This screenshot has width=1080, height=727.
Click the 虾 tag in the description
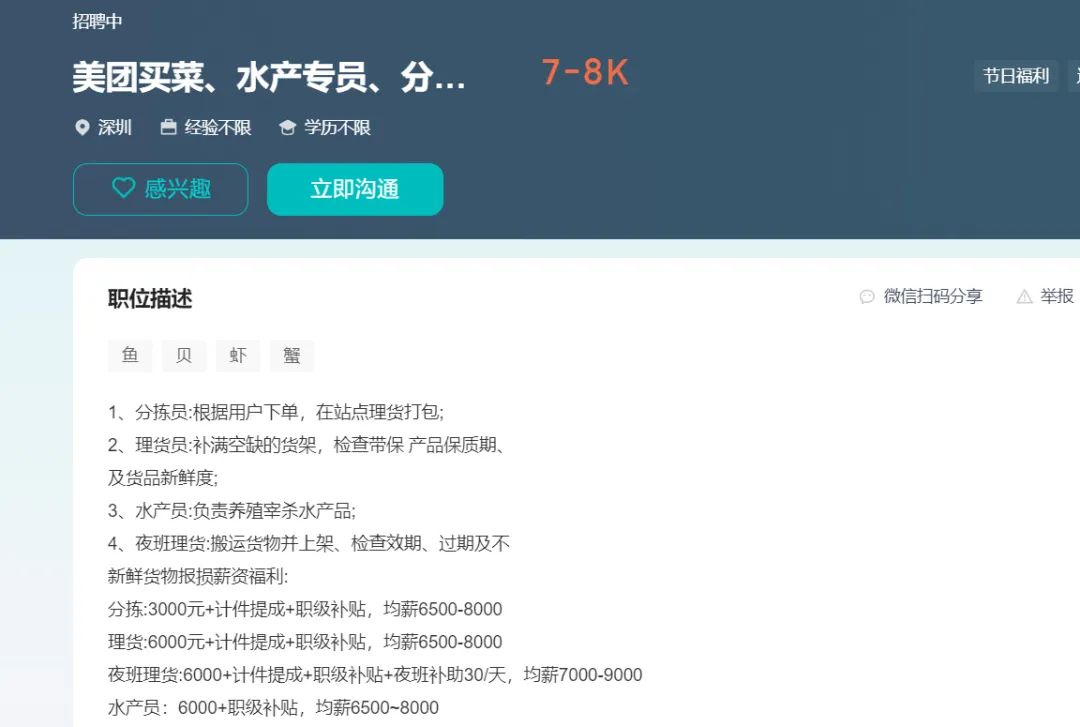238,355
